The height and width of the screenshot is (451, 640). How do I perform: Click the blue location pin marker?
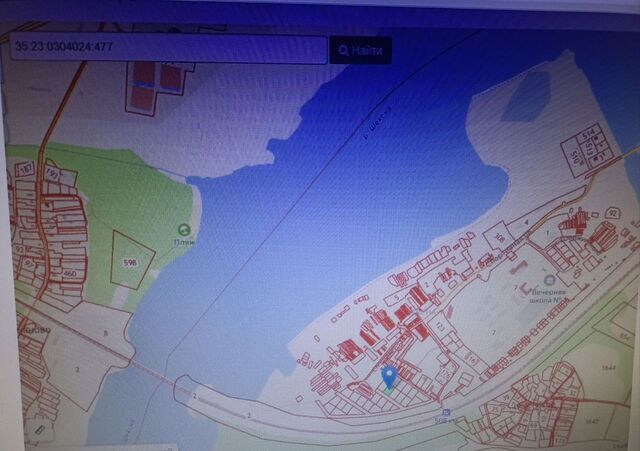(x=389, y=378)
